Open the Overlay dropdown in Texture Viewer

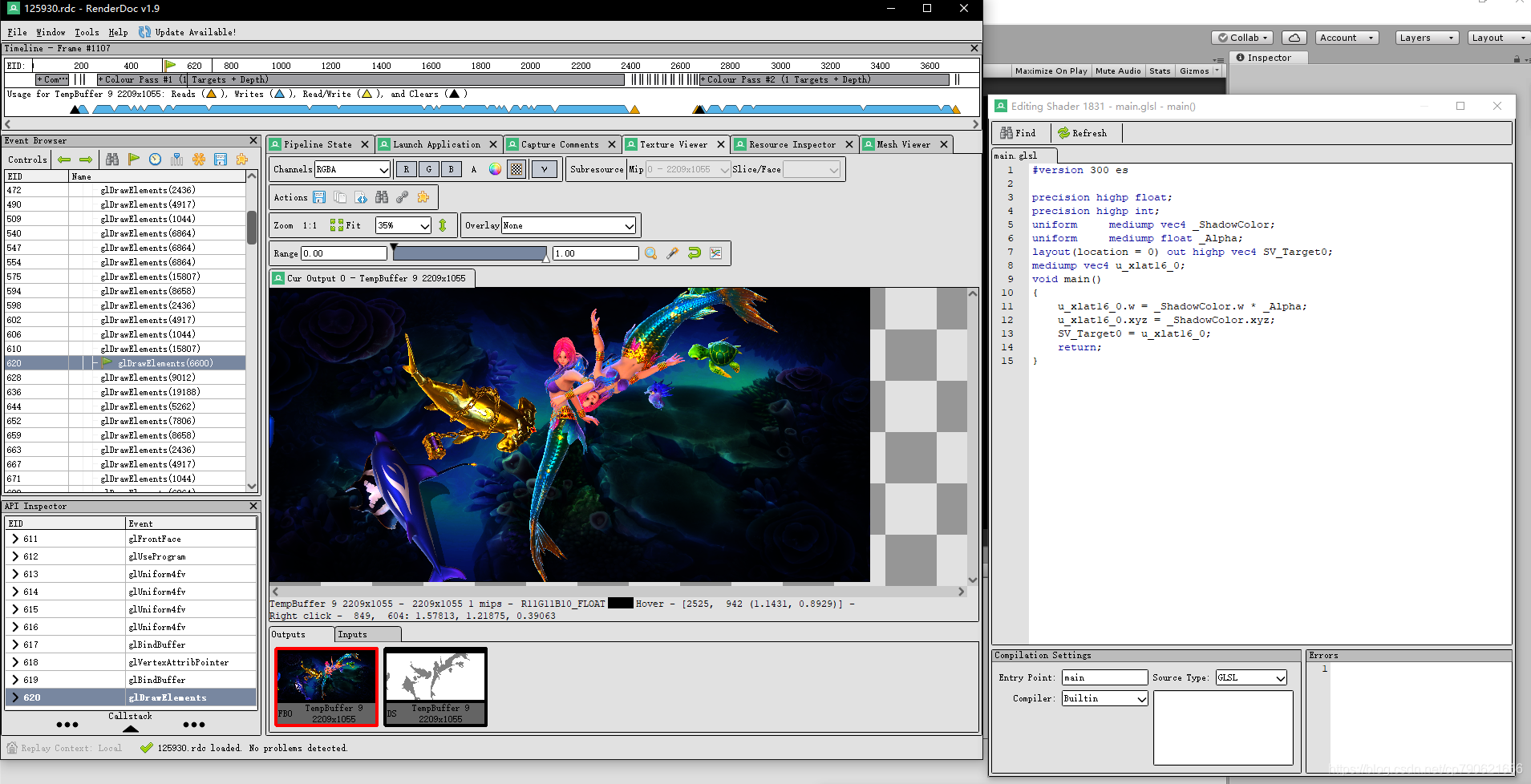[567, 225]
